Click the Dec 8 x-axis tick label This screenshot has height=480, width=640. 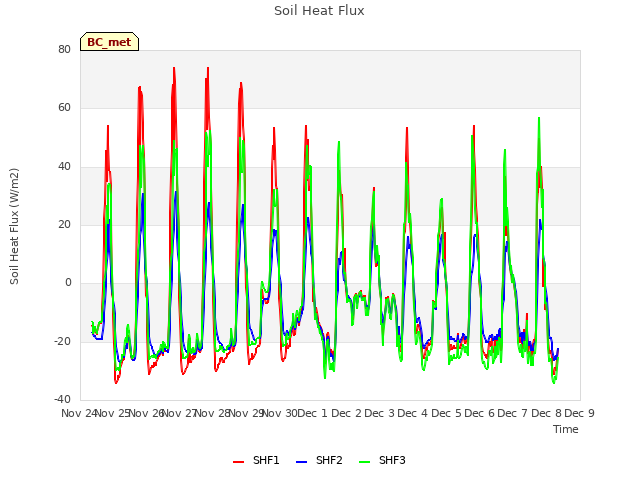546,413
